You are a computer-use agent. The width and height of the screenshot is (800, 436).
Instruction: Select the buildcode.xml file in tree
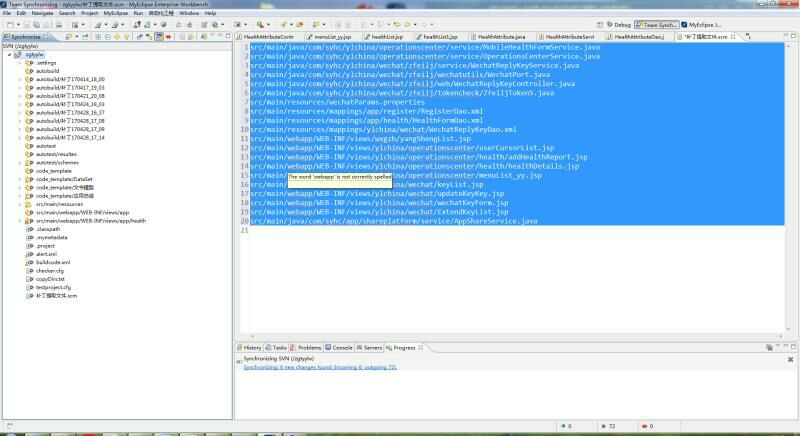click(x=52, y=262)
